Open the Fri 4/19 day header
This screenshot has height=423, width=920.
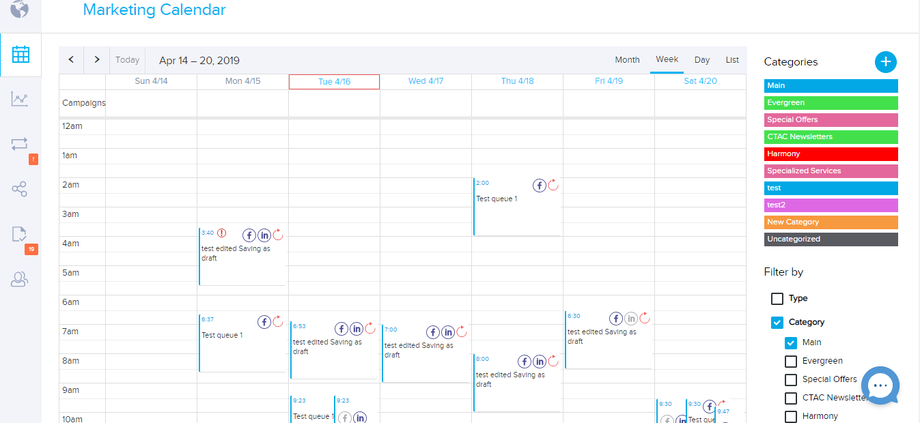pyautogui.click(x=608, y=82)
